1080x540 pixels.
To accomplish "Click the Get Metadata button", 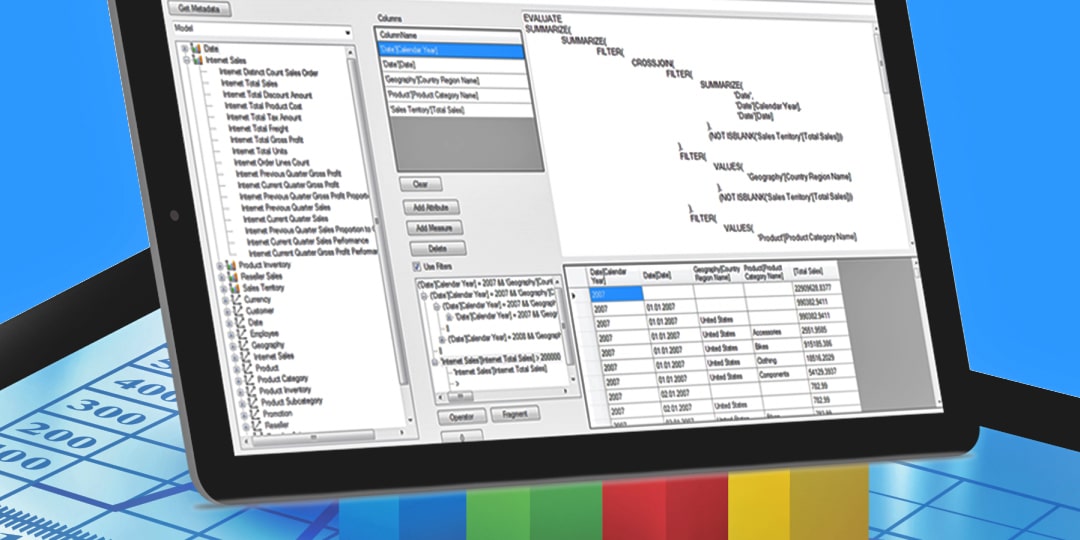I will [203, 10].
